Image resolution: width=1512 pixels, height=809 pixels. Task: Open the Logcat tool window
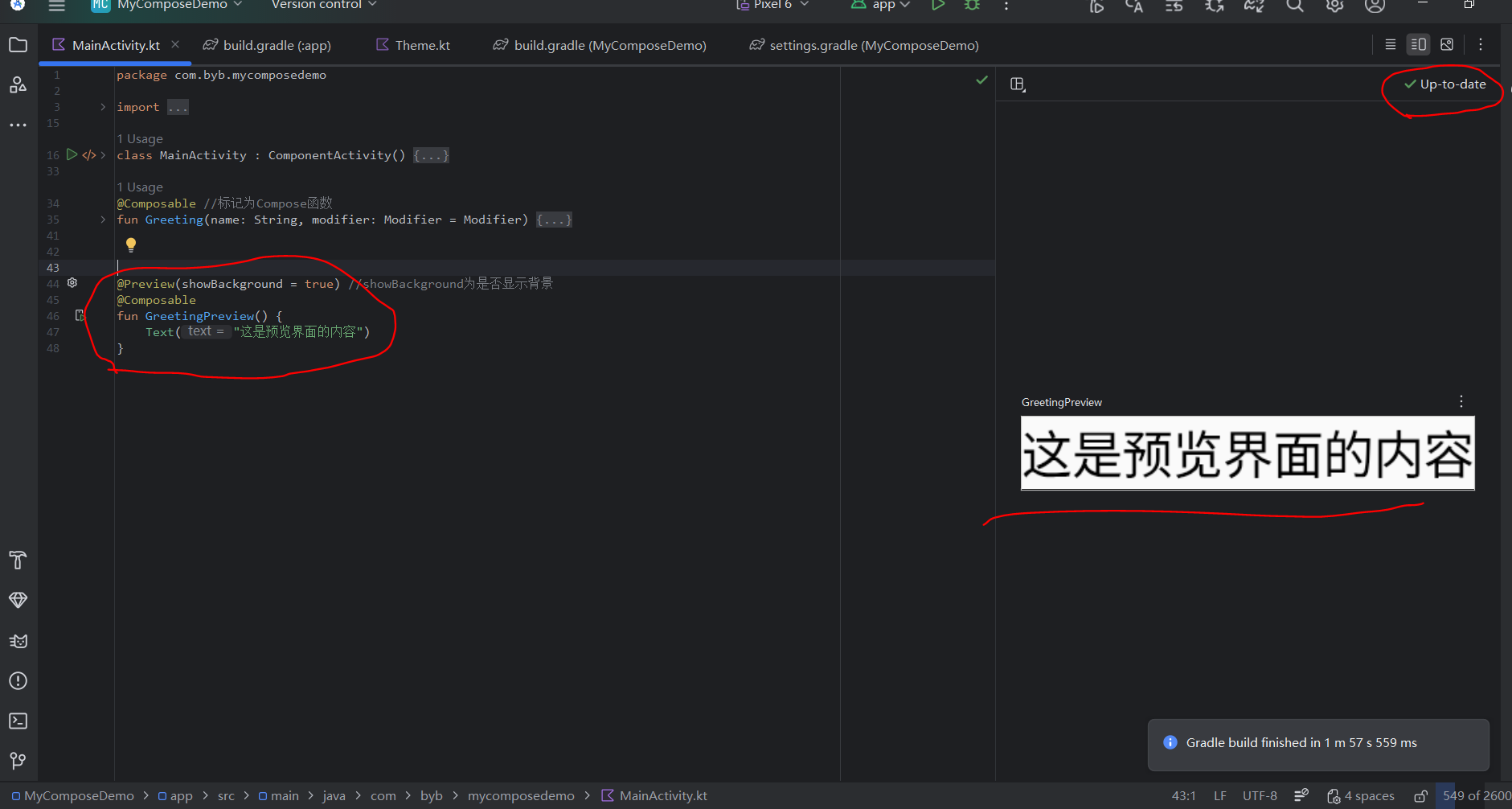coord(18,640)
